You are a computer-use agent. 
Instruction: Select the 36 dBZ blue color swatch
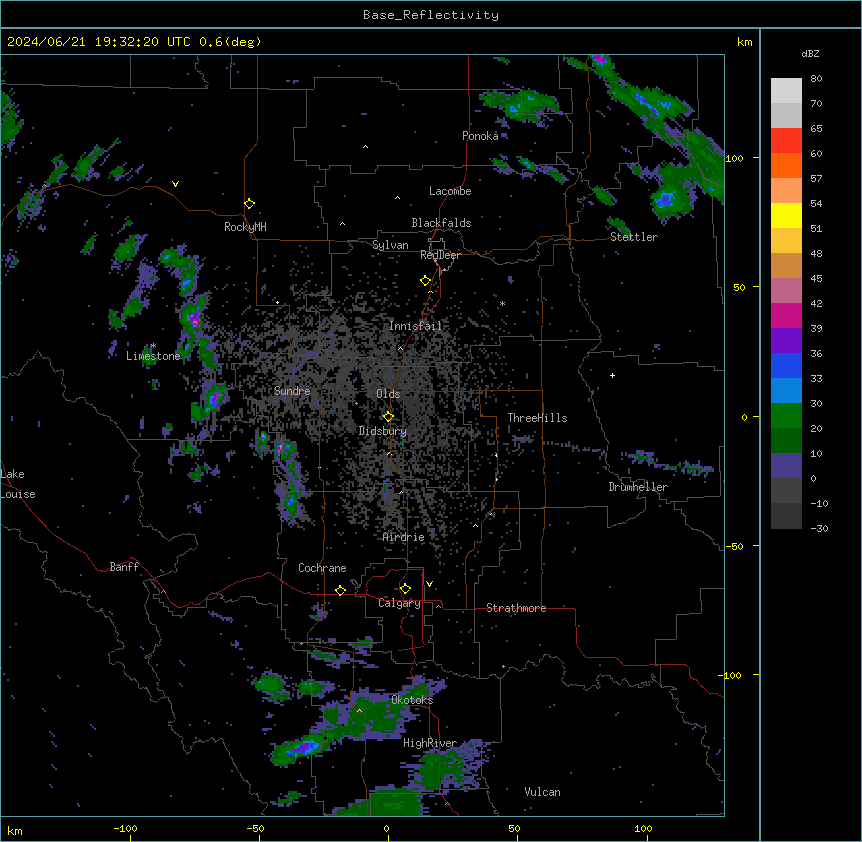tap(786, 365)
